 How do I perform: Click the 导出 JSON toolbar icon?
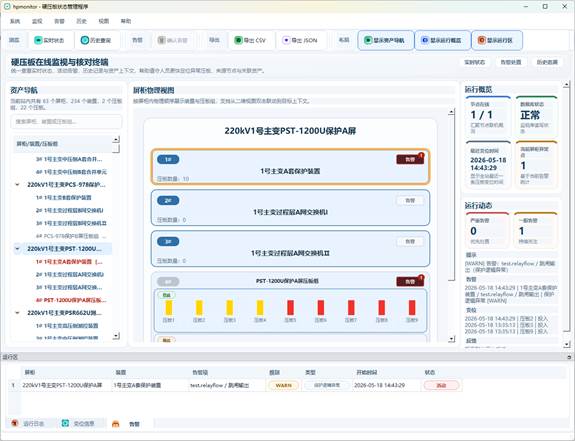click(x=286, y=40)
